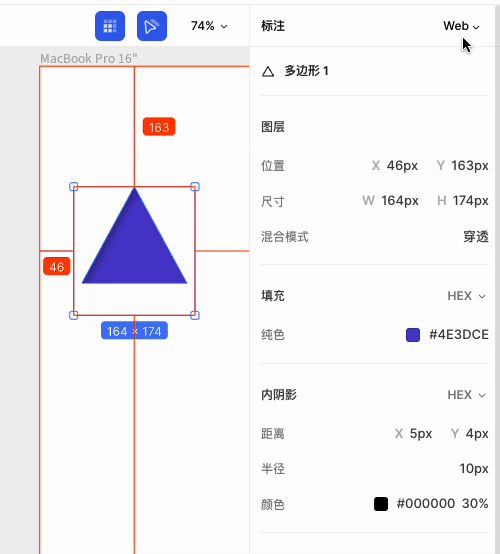Open the fill HEX format dropdown

click(x=466, y=296)
